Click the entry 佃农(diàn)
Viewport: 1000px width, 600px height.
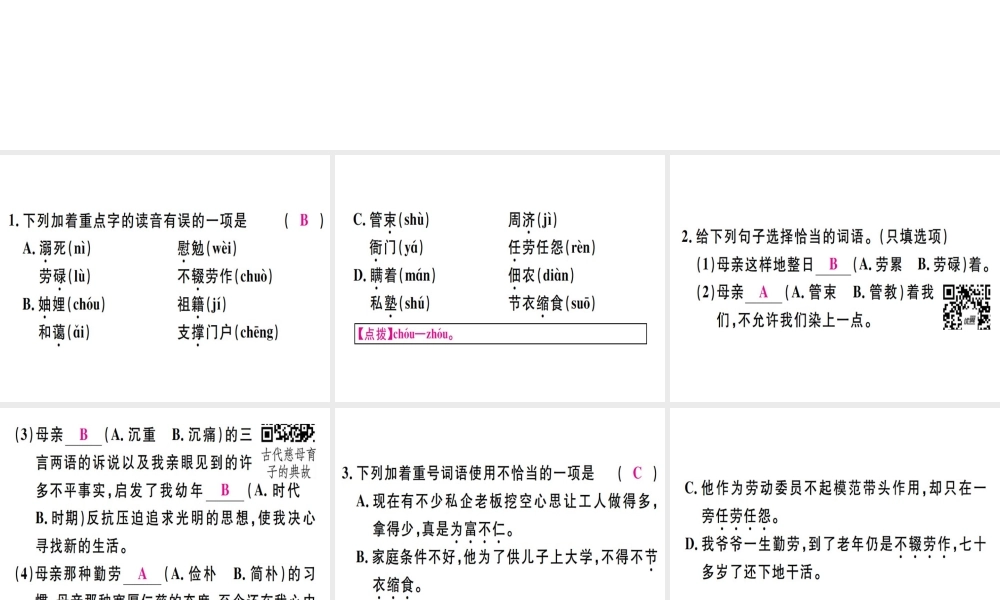541,275
